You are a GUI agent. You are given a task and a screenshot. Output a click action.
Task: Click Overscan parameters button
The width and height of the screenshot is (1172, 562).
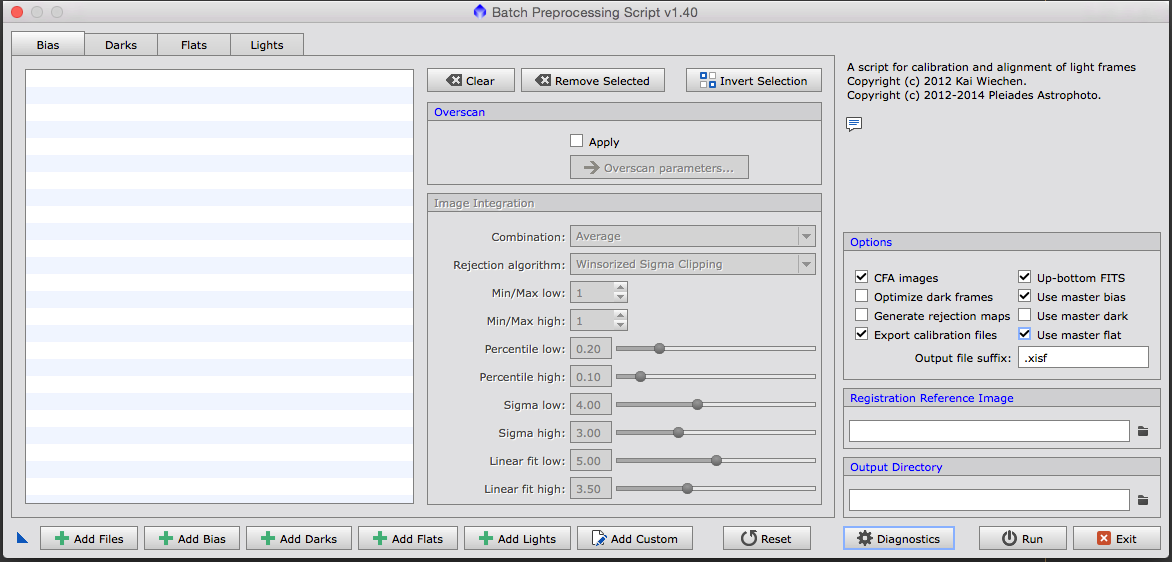coord(659,168)
